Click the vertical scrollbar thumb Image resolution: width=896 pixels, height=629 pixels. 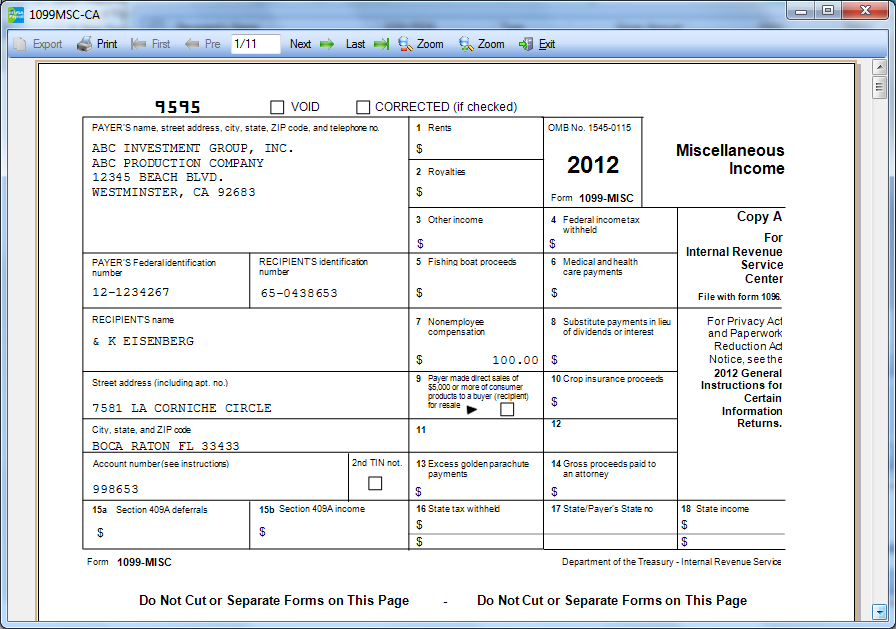[880, 89]
